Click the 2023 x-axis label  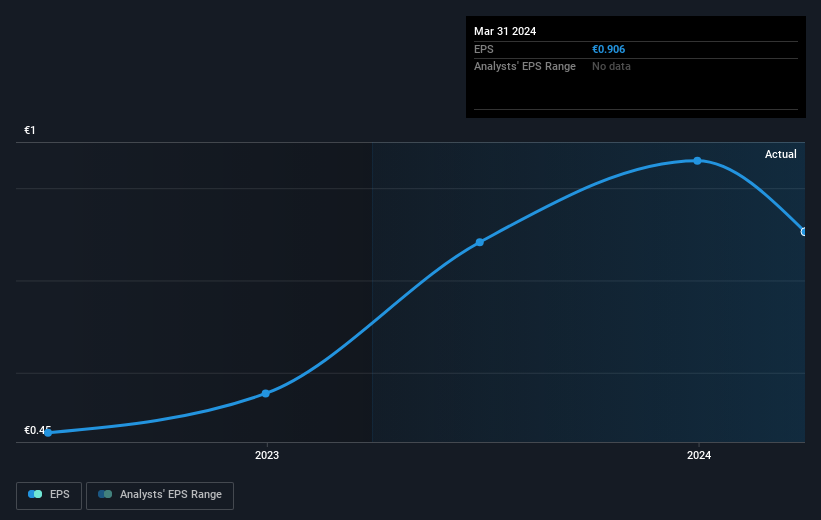(267, 455)
